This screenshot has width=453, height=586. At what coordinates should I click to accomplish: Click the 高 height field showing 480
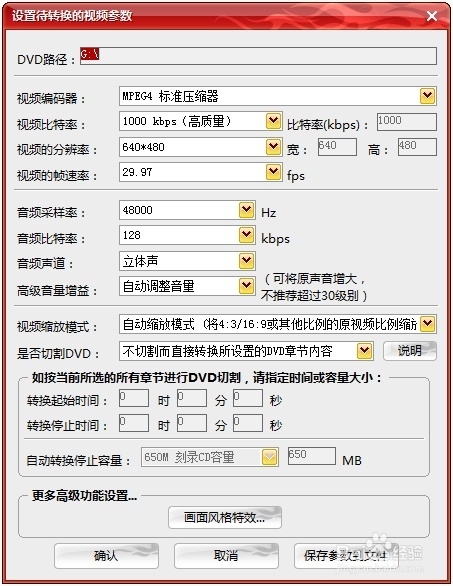pyautogui.click(x=417, y=147)
